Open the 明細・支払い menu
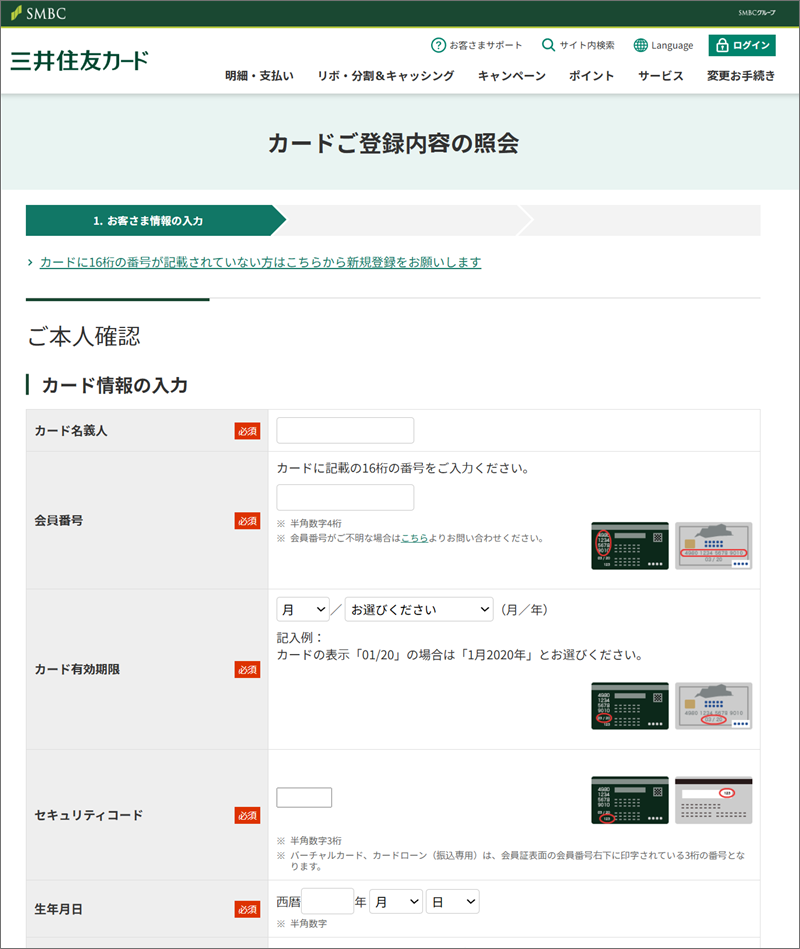The image size is (800, 949). pyautogui.click(x=259, y=76)
